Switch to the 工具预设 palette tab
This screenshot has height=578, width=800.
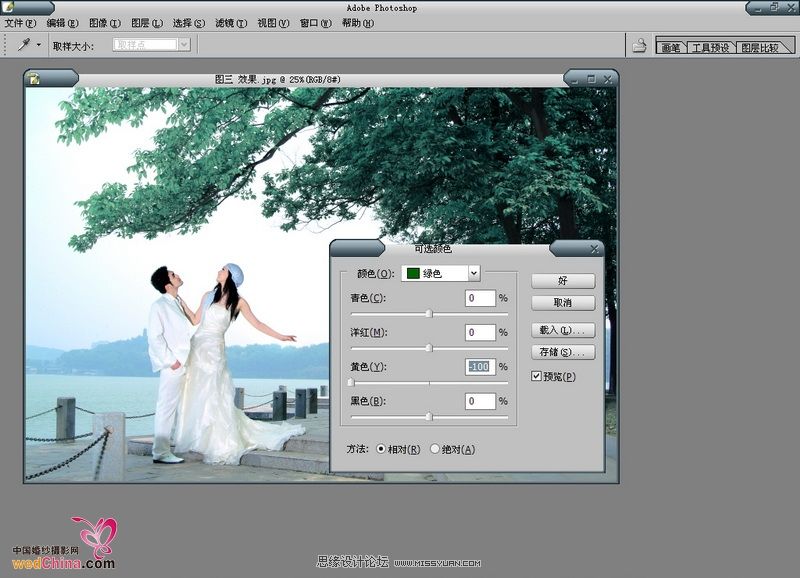pos(710,47)
